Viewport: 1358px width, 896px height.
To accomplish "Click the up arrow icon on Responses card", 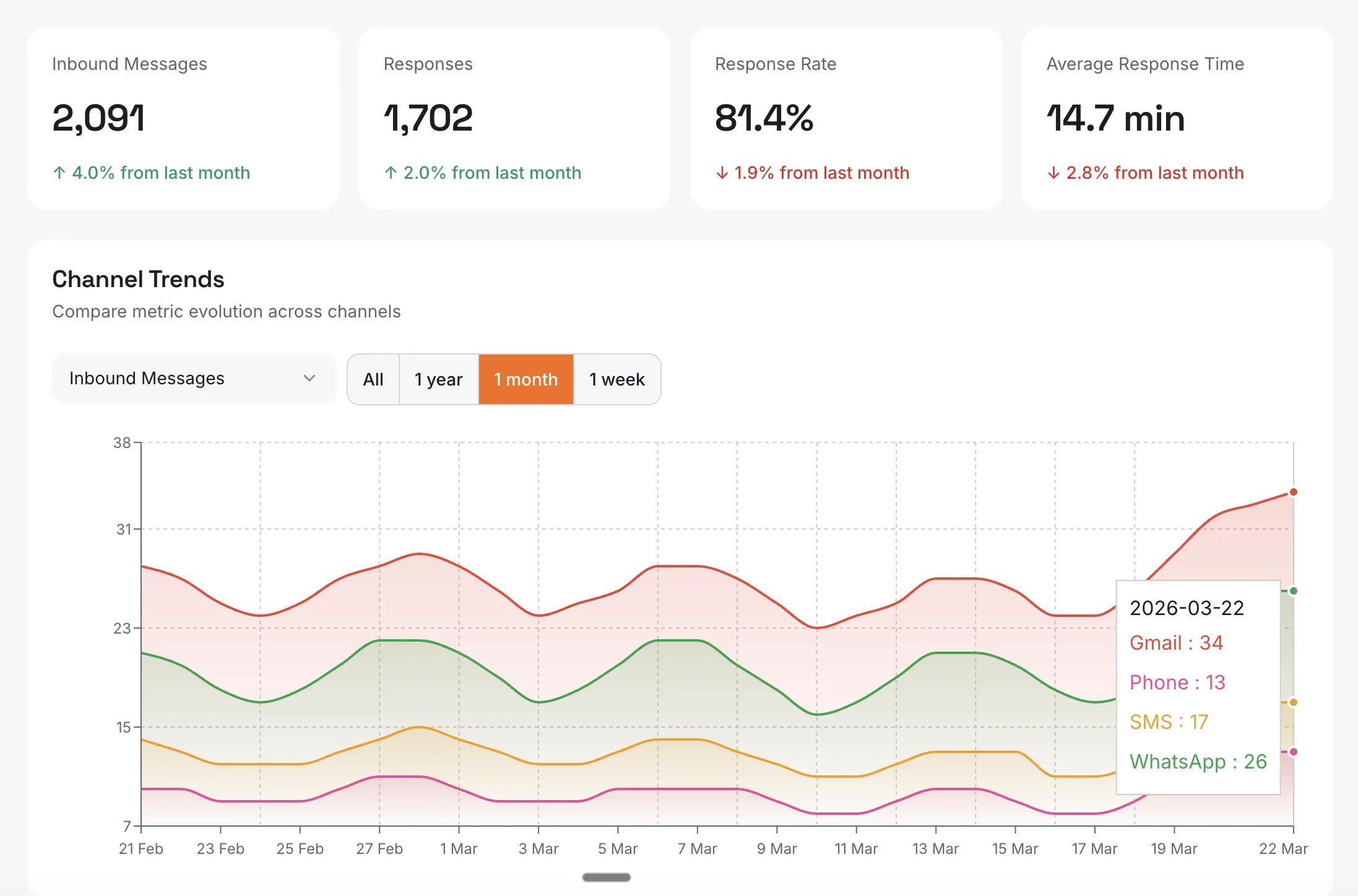I will pyautogui.click(x=391, y=173).
